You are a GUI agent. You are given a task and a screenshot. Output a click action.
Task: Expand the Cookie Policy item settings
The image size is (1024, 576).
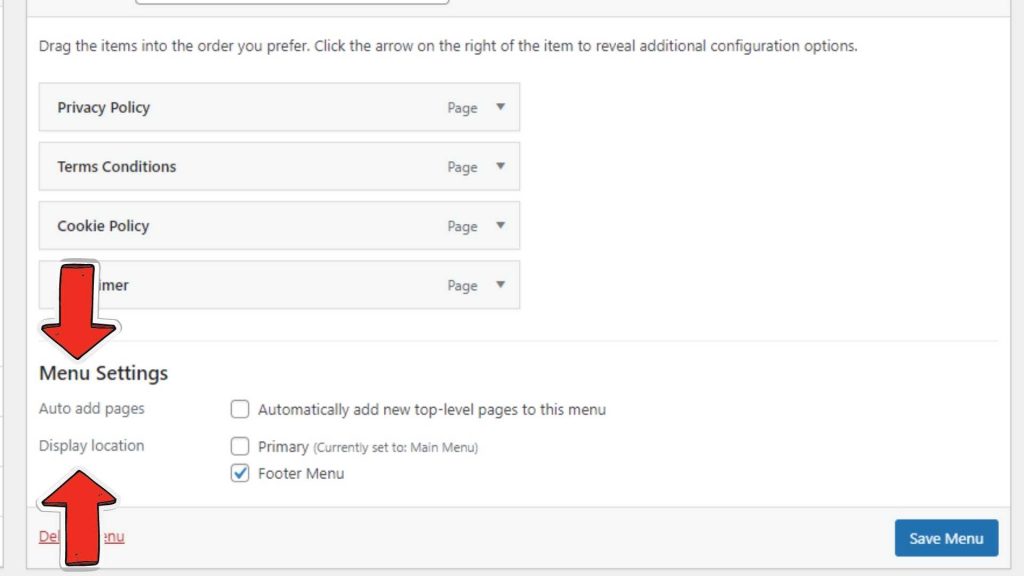point(501,225)
